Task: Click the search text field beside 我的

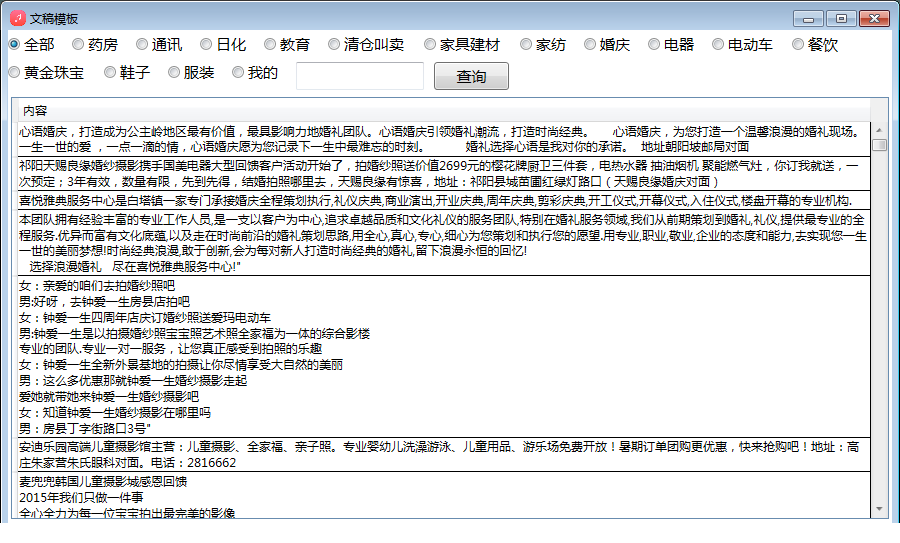Action: 360,76
